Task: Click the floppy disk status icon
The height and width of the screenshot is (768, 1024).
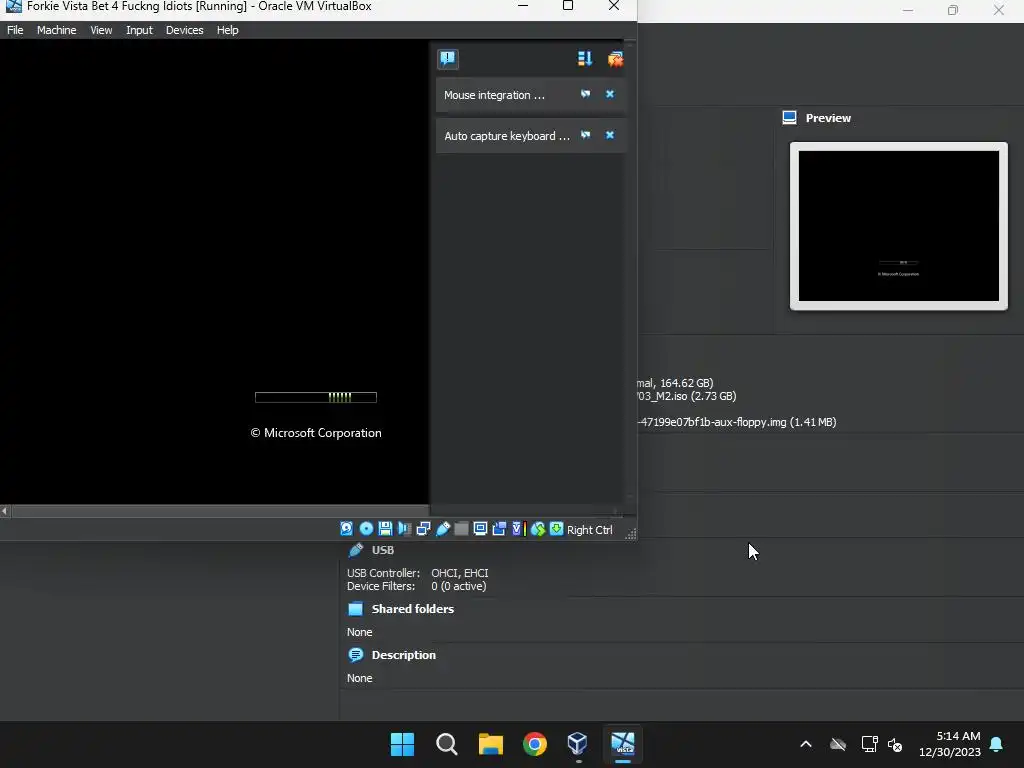Action: [385, 529]
